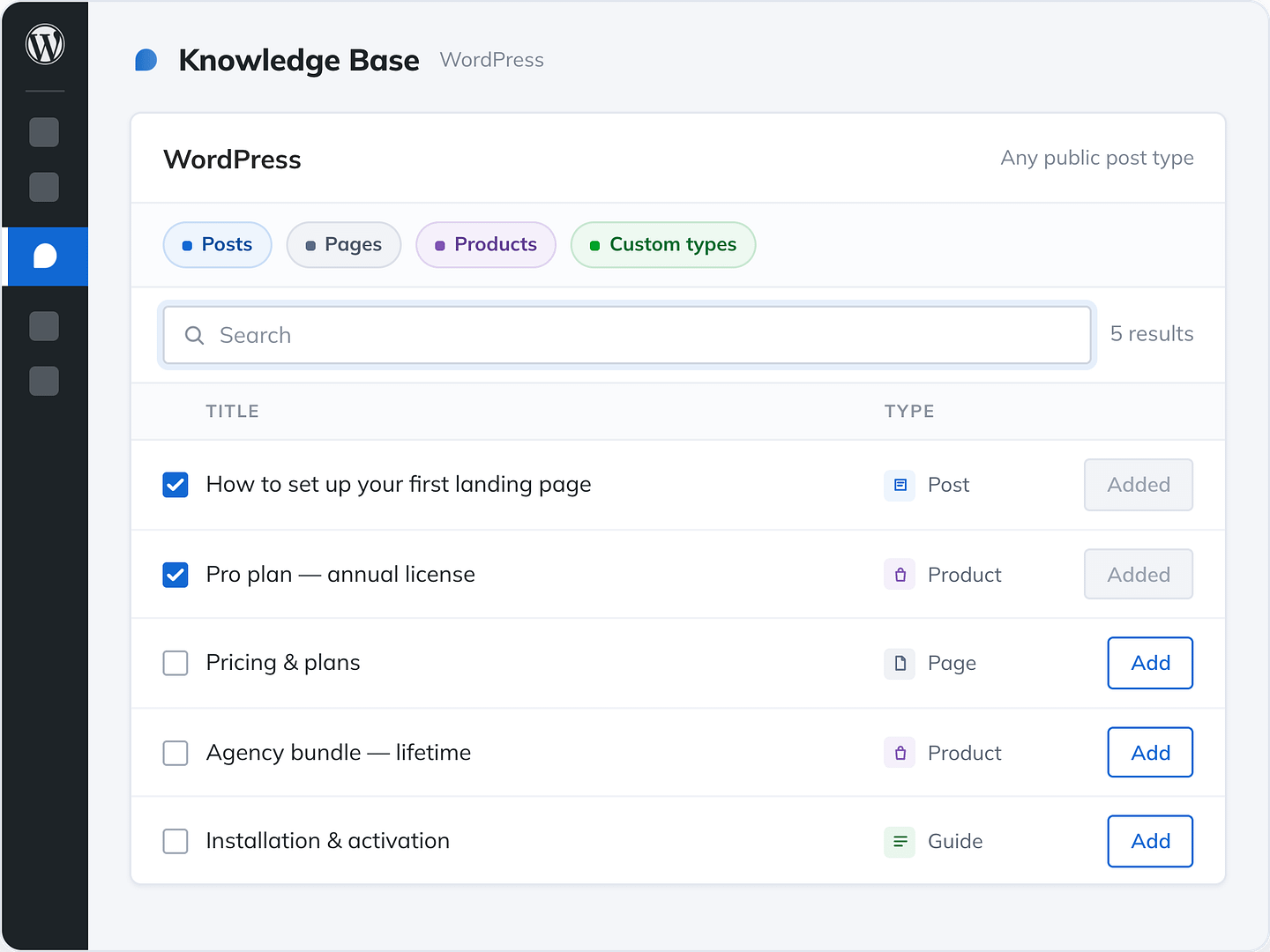Image resolution: width=1270 pixels, height=952 pixels.
Task: Click the 'WordPress' card heading
Action: (233, 160)
